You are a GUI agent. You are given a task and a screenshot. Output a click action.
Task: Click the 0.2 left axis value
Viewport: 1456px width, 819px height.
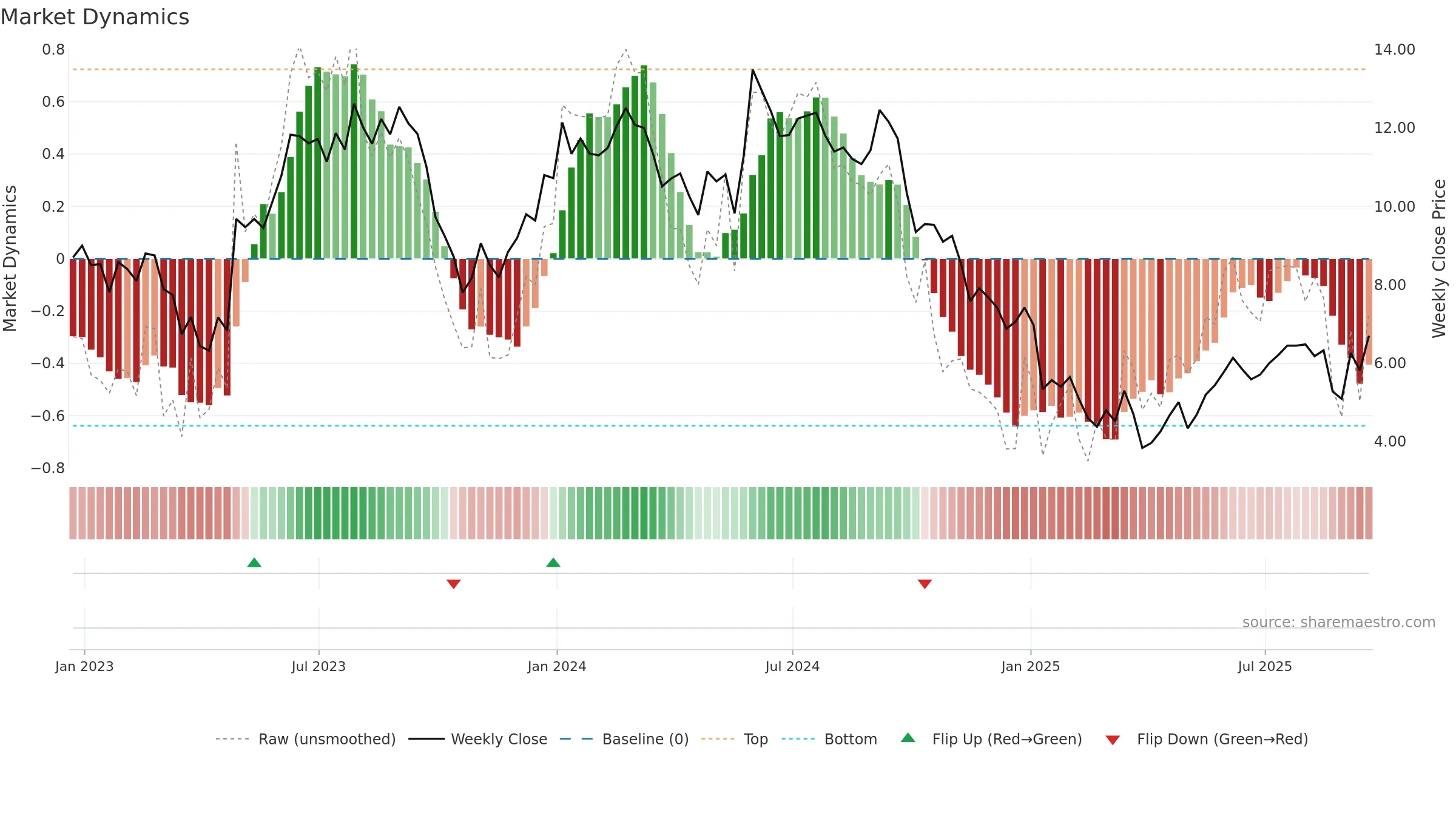pos(53,207)
